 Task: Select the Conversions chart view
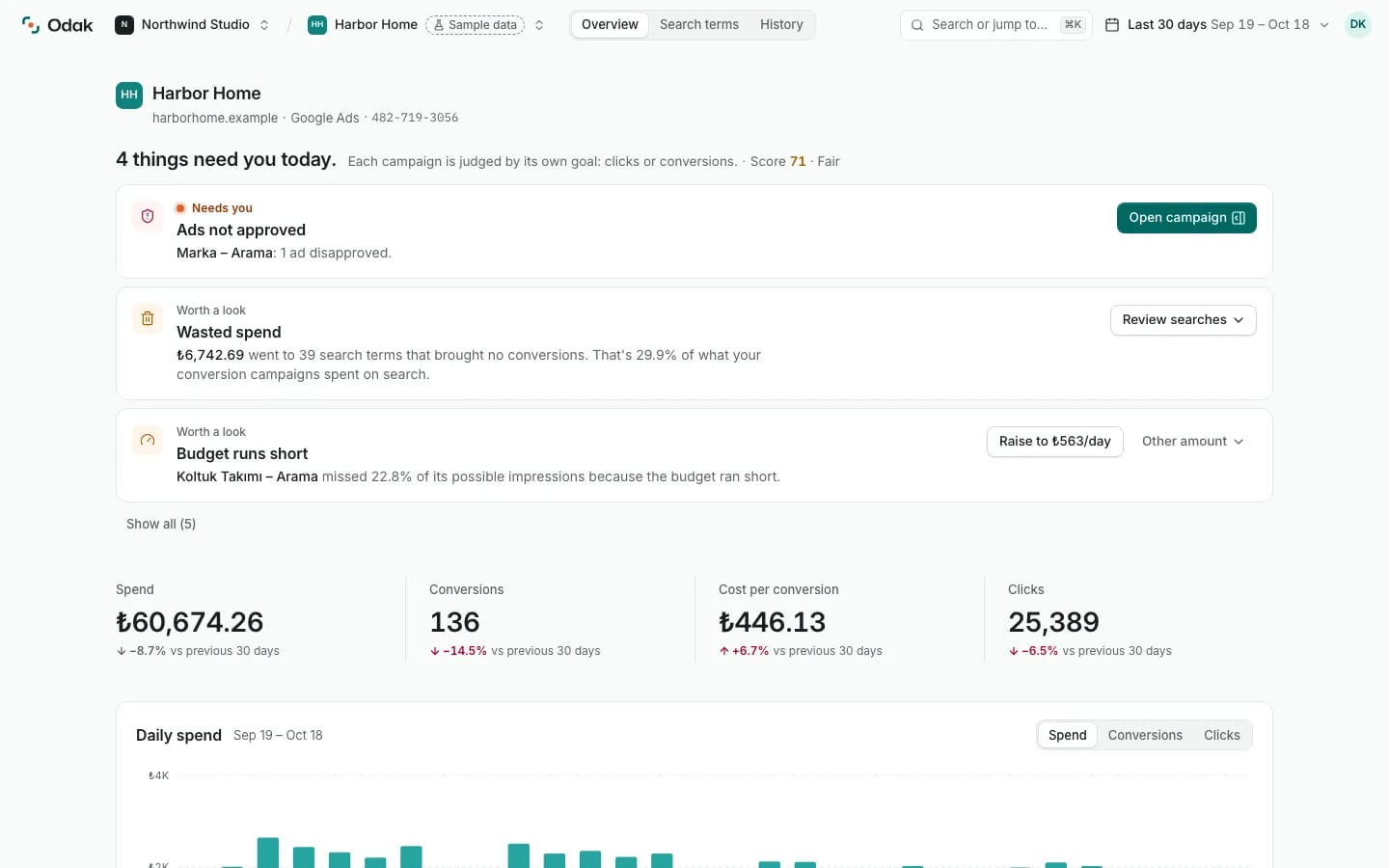(1145, 735)
